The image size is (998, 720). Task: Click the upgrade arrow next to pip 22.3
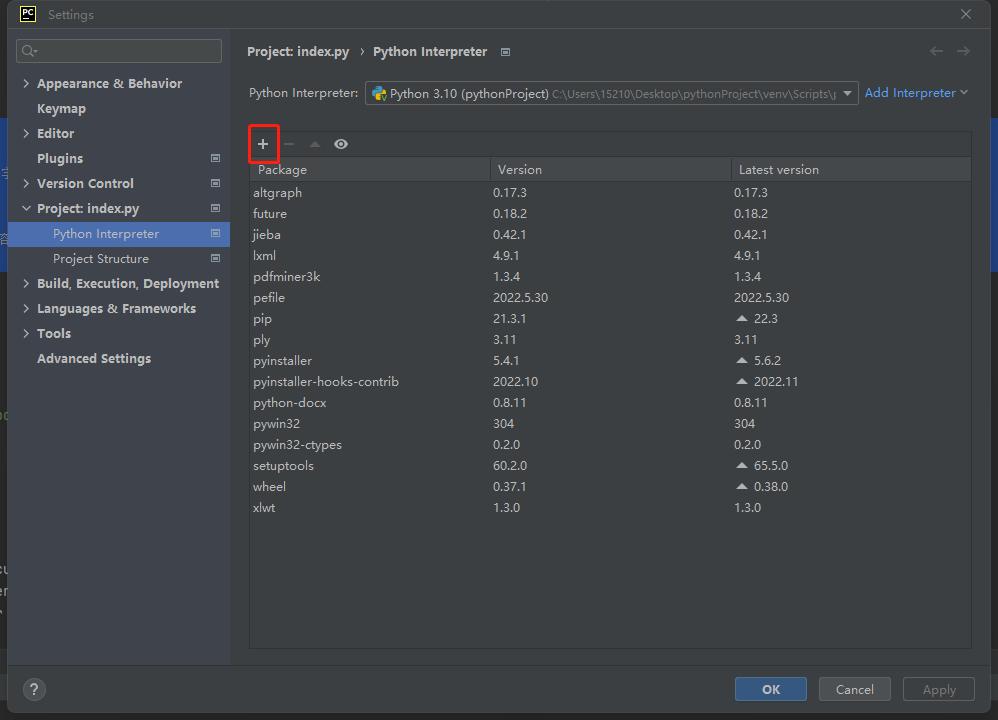(741, 318)
